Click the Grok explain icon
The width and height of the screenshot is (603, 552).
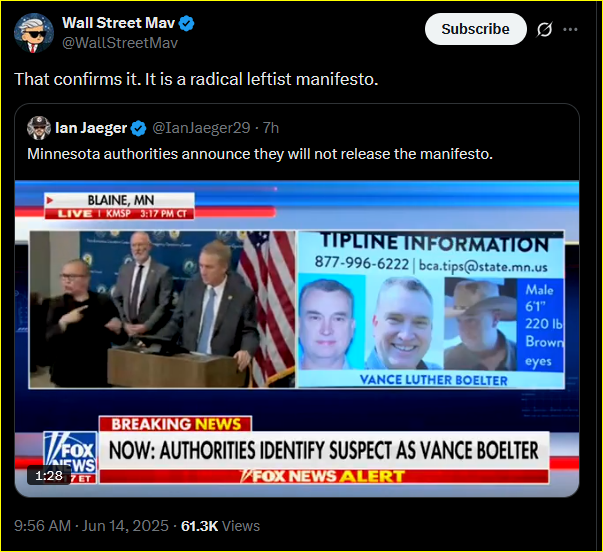point(545,30)
